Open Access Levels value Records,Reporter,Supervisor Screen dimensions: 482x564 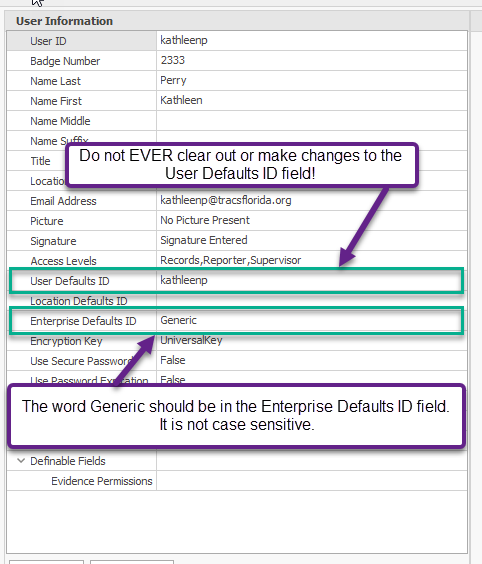click(312, 260)
